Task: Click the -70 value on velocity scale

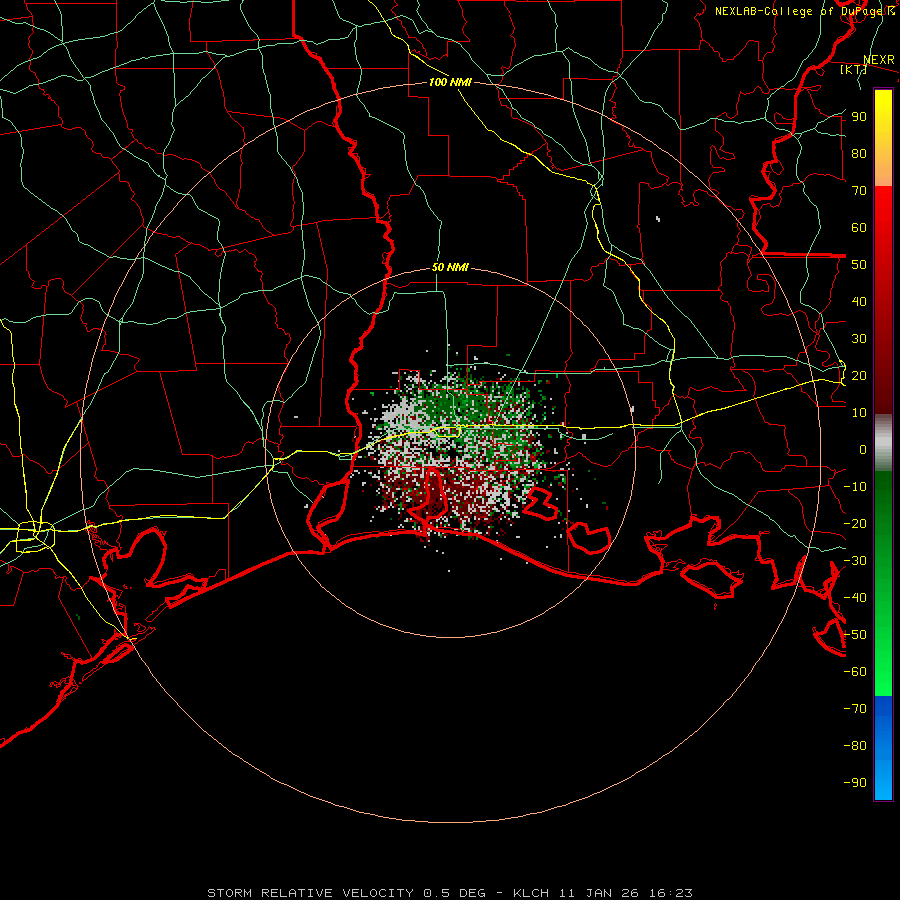Action: click(x=855, y=709)
